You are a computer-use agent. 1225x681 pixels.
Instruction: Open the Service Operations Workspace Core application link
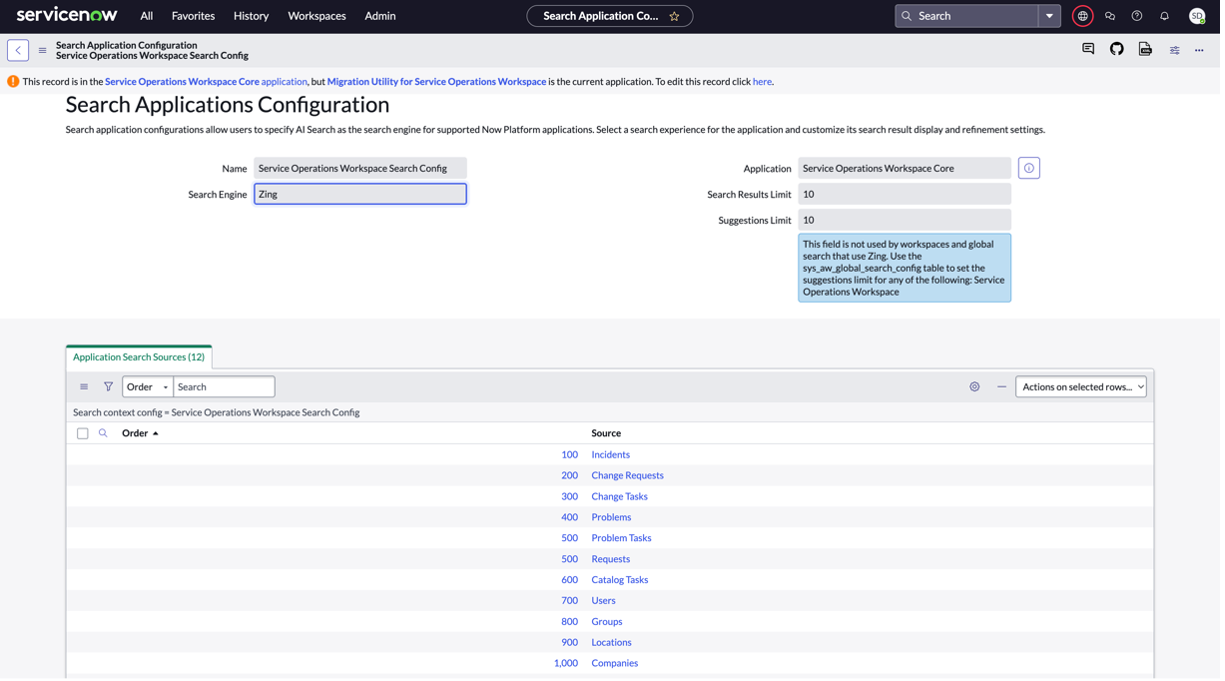click(206, 82)
